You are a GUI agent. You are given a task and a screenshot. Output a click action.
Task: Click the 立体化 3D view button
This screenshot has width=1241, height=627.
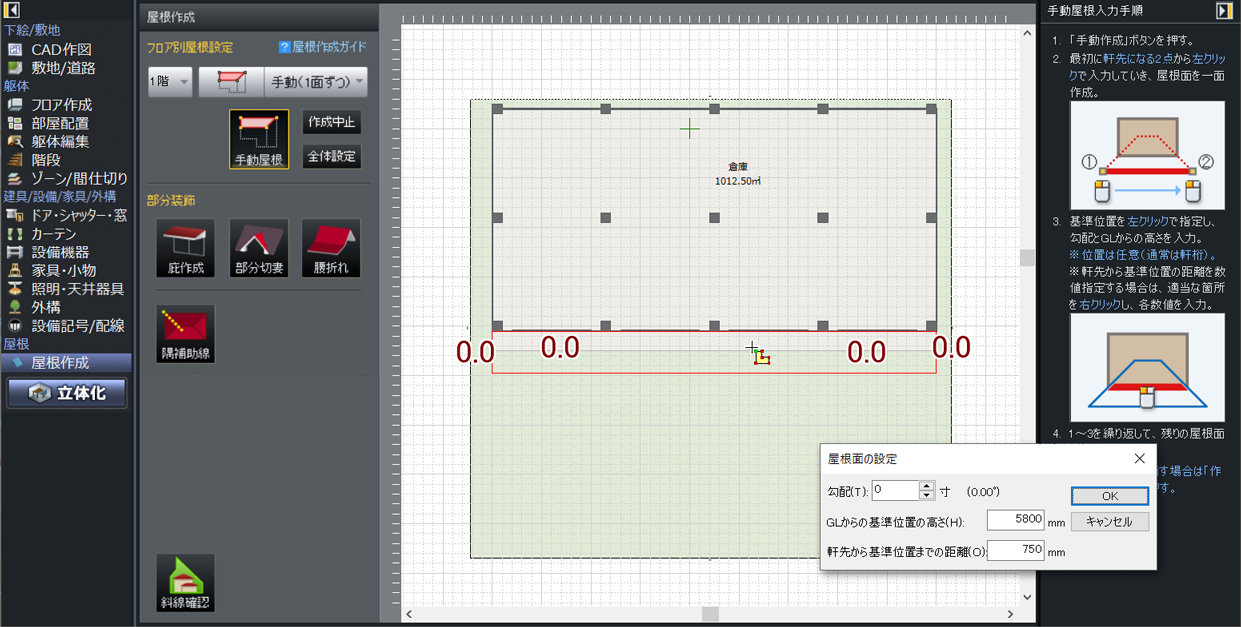point(68,393)
